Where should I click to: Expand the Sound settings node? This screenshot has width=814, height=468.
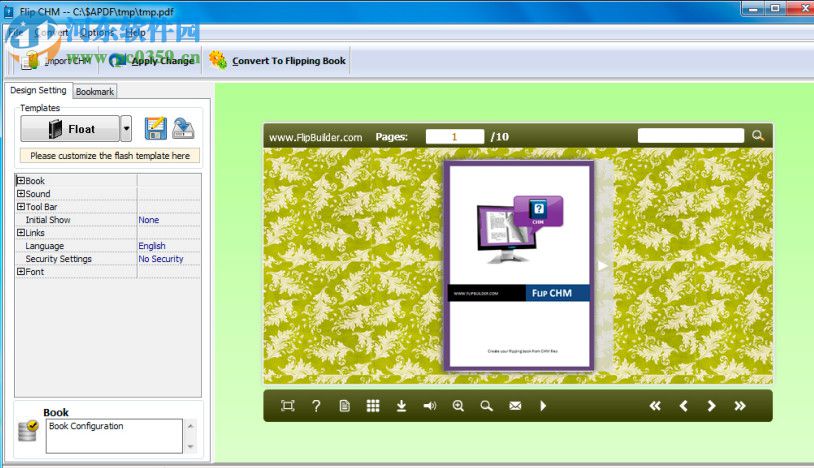click(21, 194)
